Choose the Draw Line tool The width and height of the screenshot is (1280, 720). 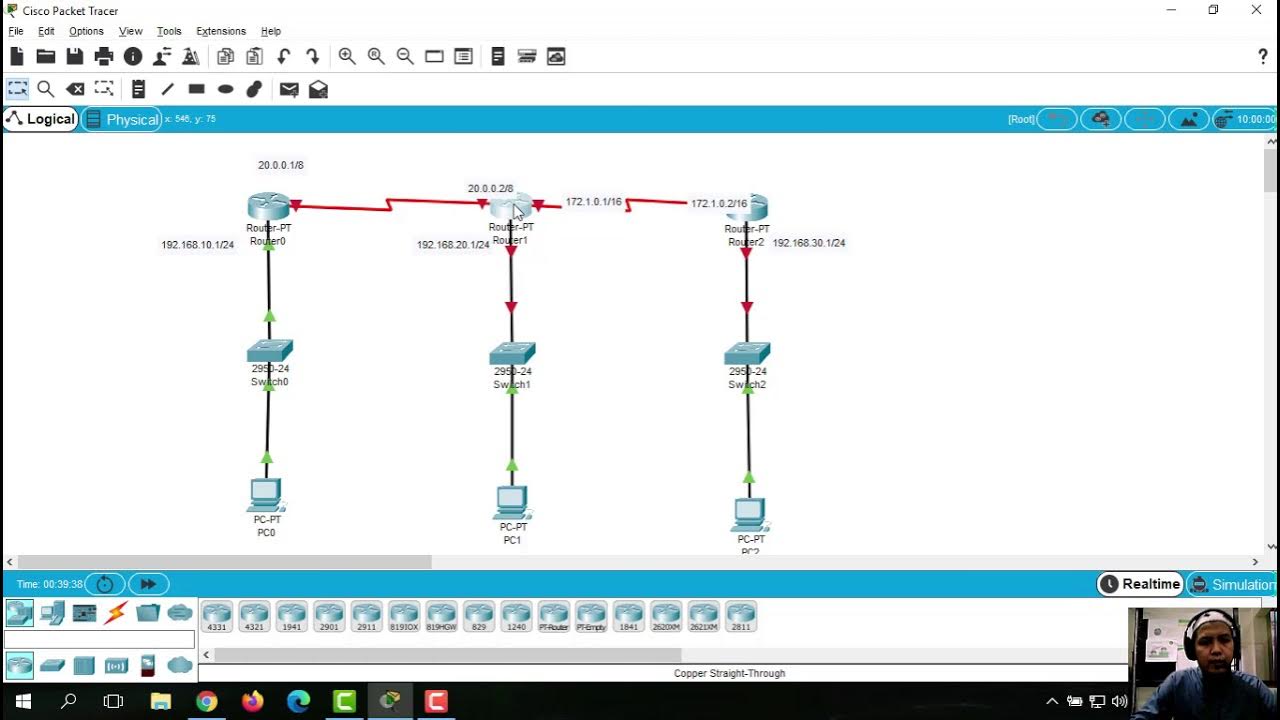click(167, 89)
